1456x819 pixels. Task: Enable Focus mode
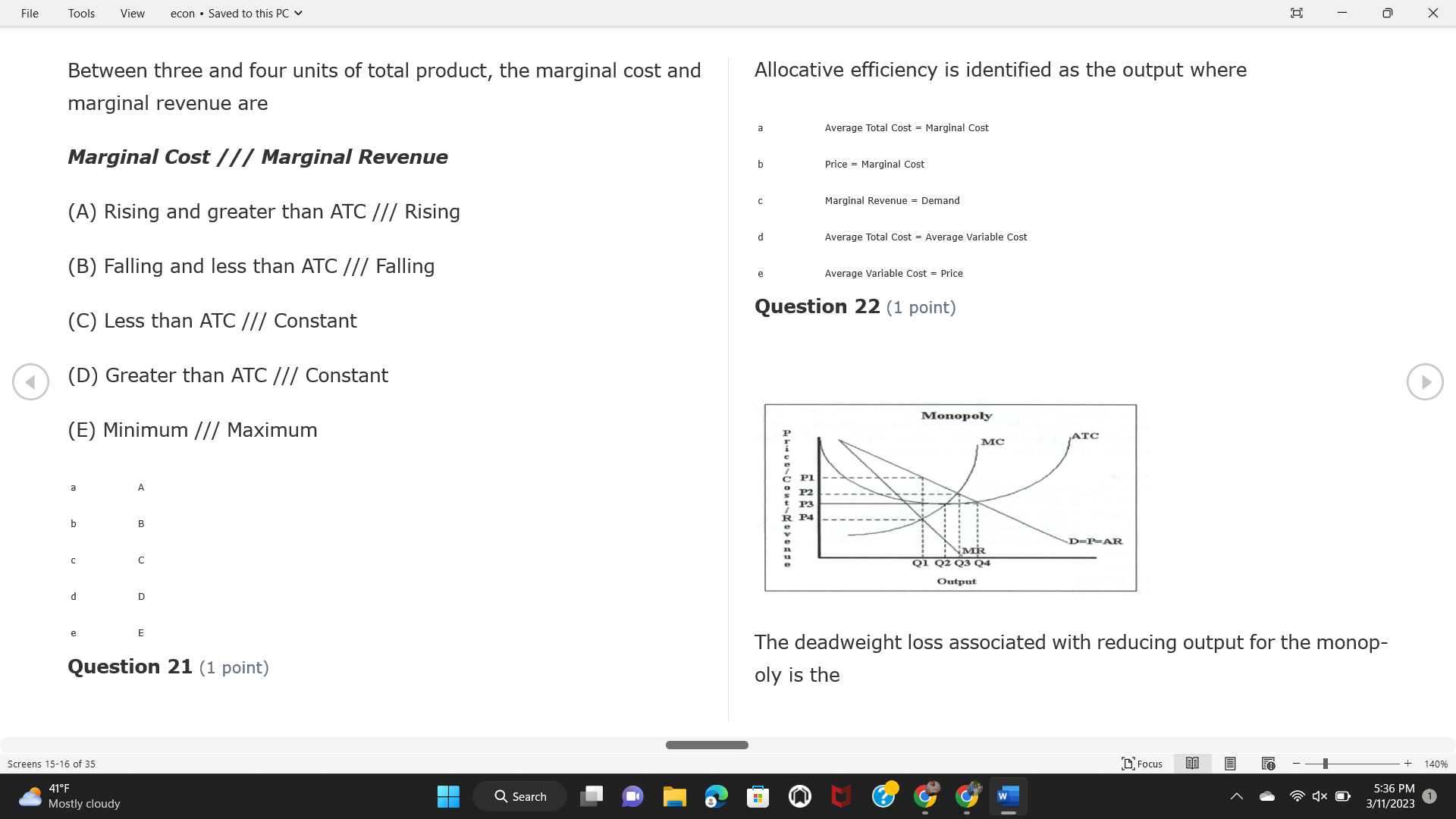(x=1141, y=764)
